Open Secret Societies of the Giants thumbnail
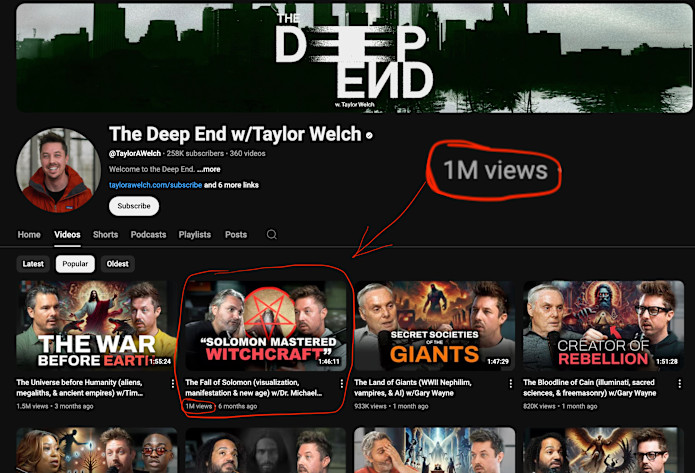 434,325
